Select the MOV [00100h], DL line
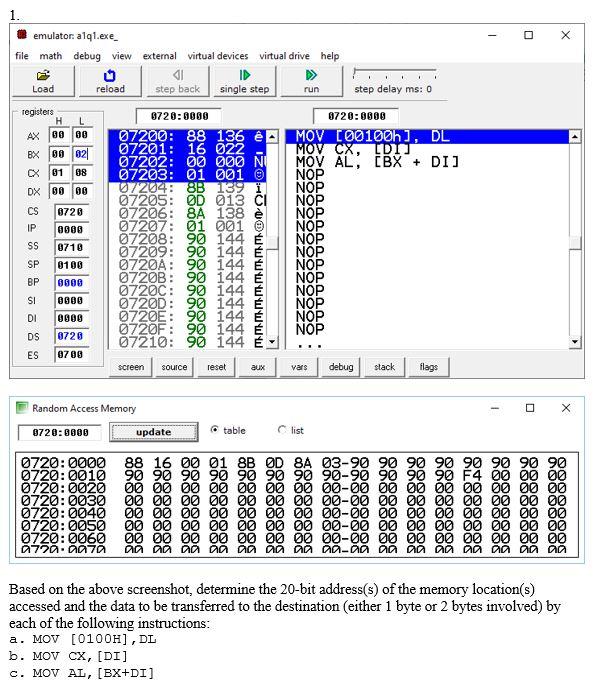Viewport: 601px width, 682px height. [427, 137]
